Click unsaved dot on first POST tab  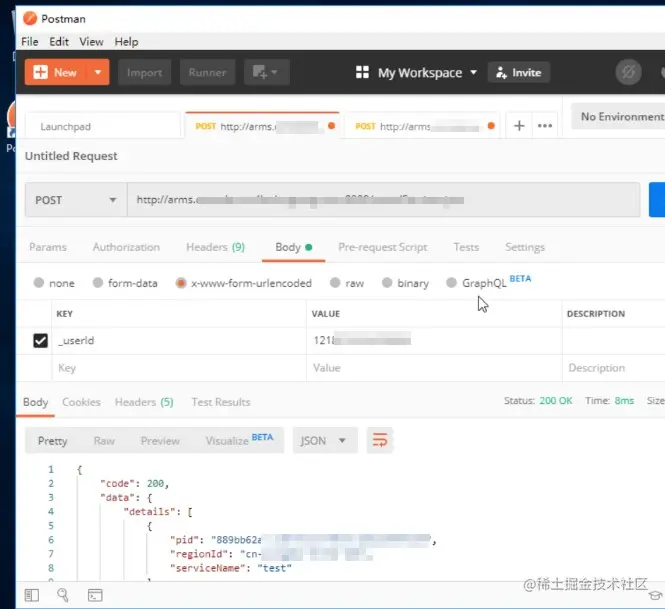(332, 126)
